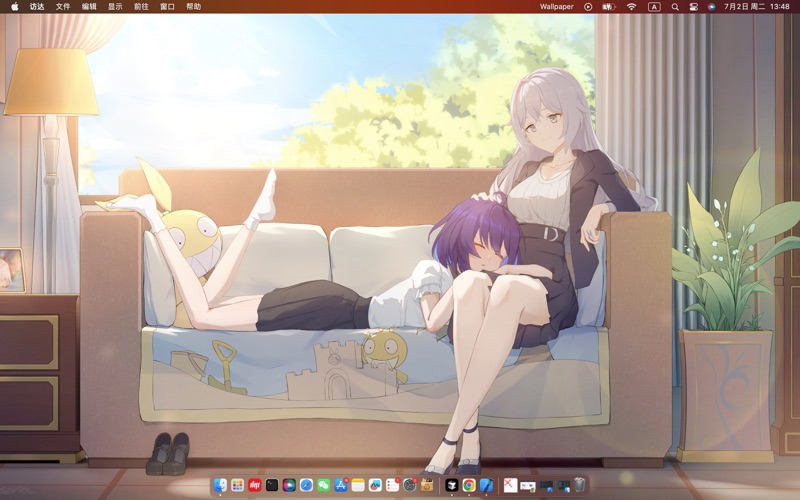Open the MindNode-style chart app in Dock
Viewport: 800px width, 500px height.
375,484
